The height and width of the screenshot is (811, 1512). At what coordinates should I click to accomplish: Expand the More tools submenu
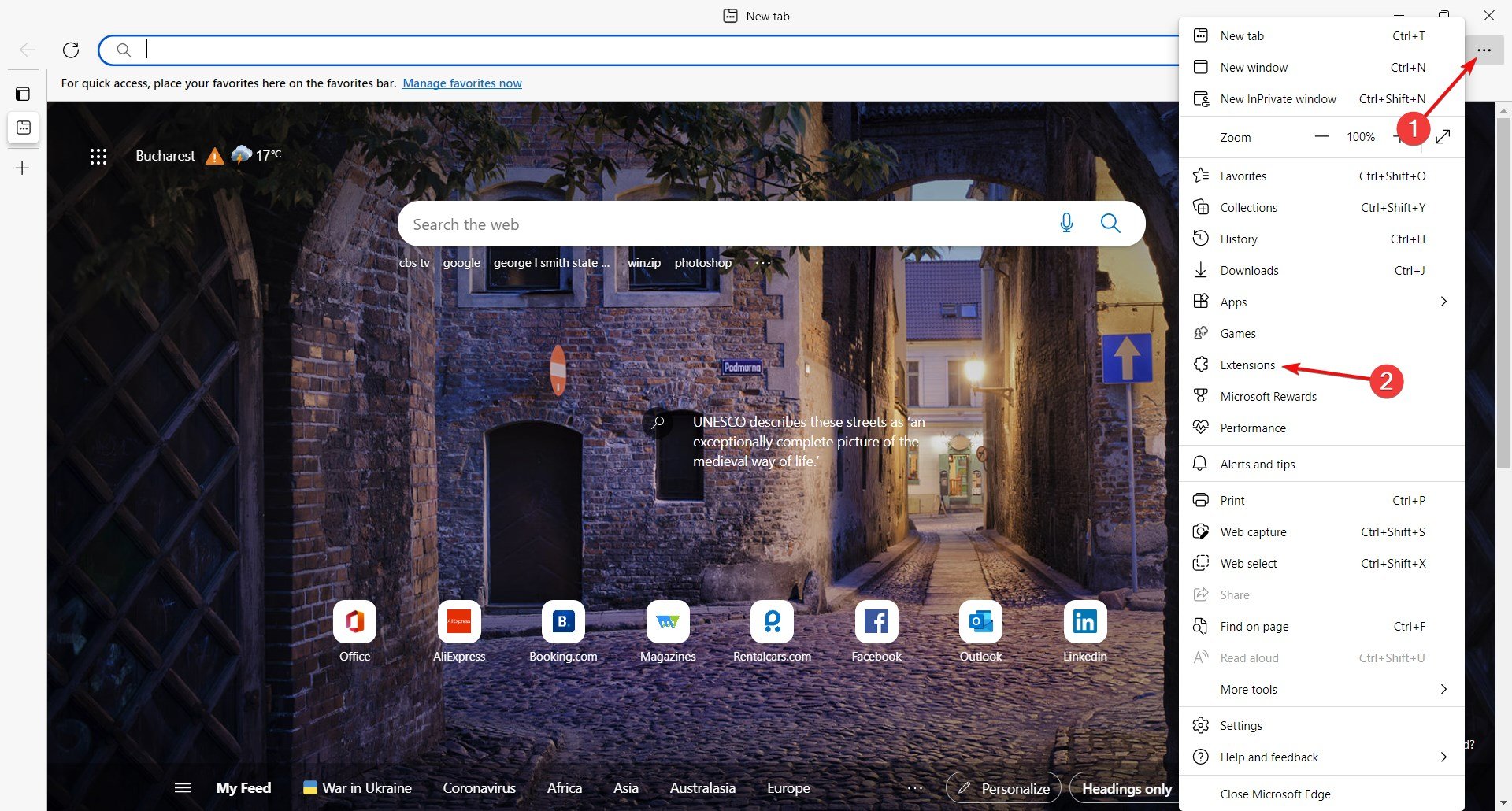[x=1321, y=689]
